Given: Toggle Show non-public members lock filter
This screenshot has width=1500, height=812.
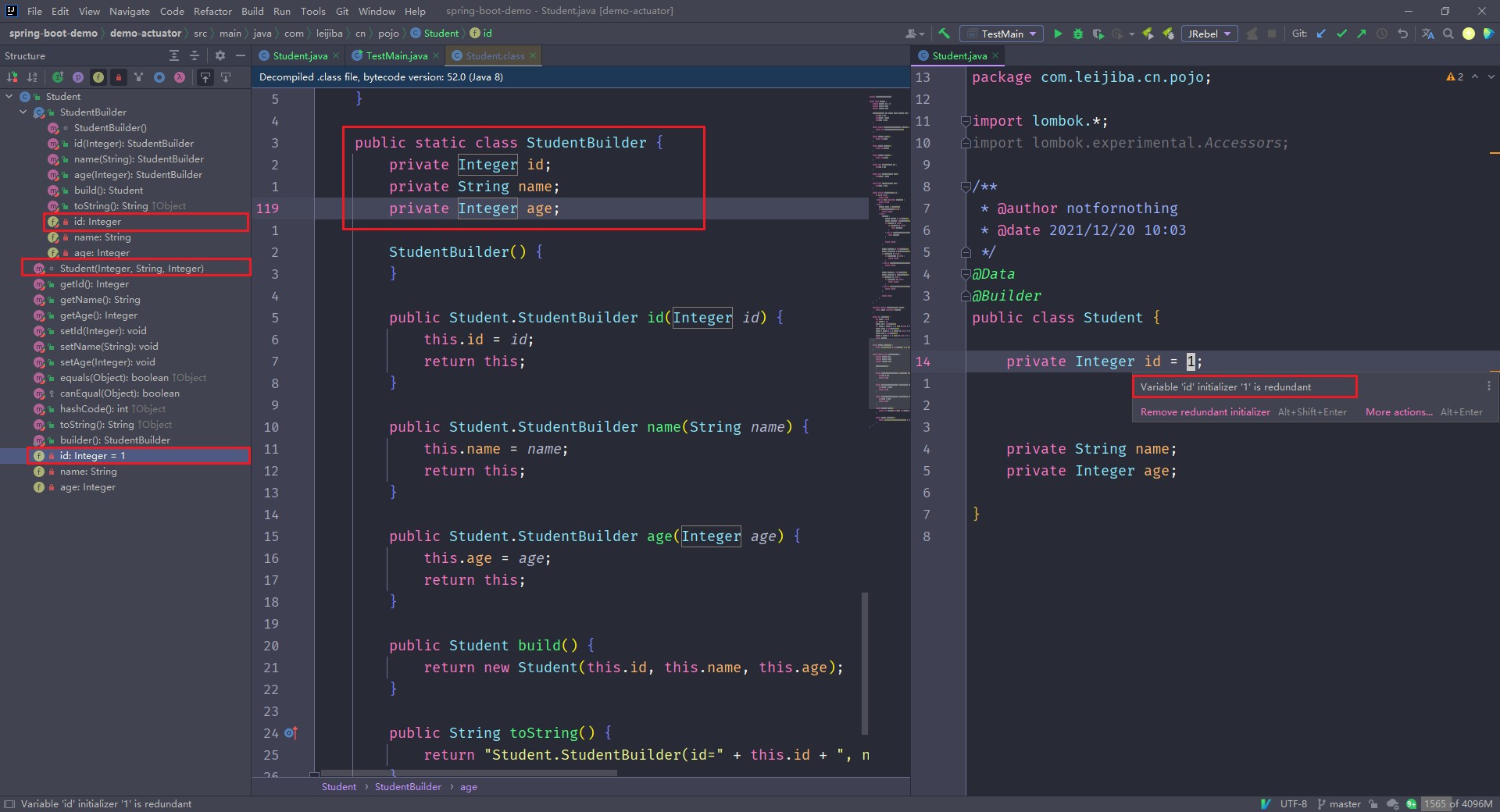Looking at the screenshot, I should pyautogui.click(x=119, y=77).
